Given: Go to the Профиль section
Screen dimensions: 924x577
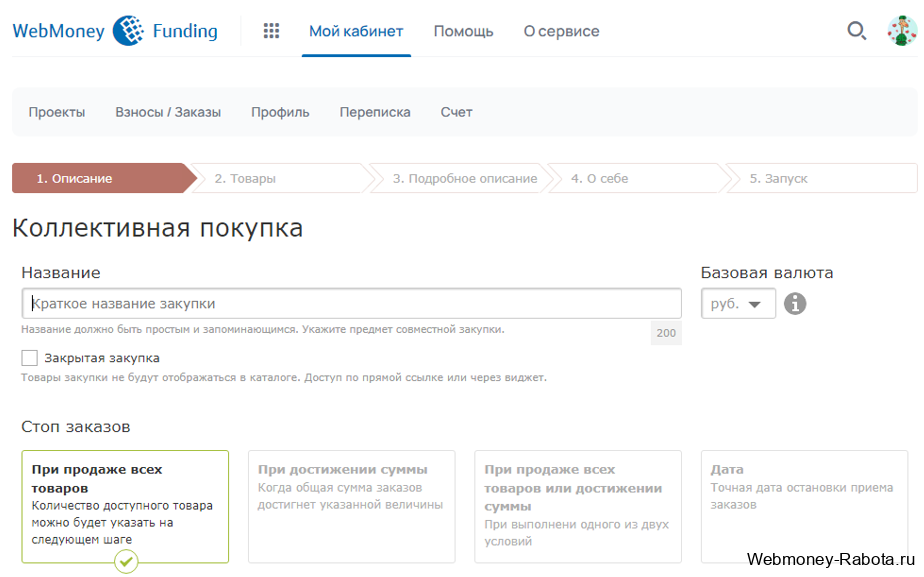Looking at the screenshot, I should (x=280, y=112).
